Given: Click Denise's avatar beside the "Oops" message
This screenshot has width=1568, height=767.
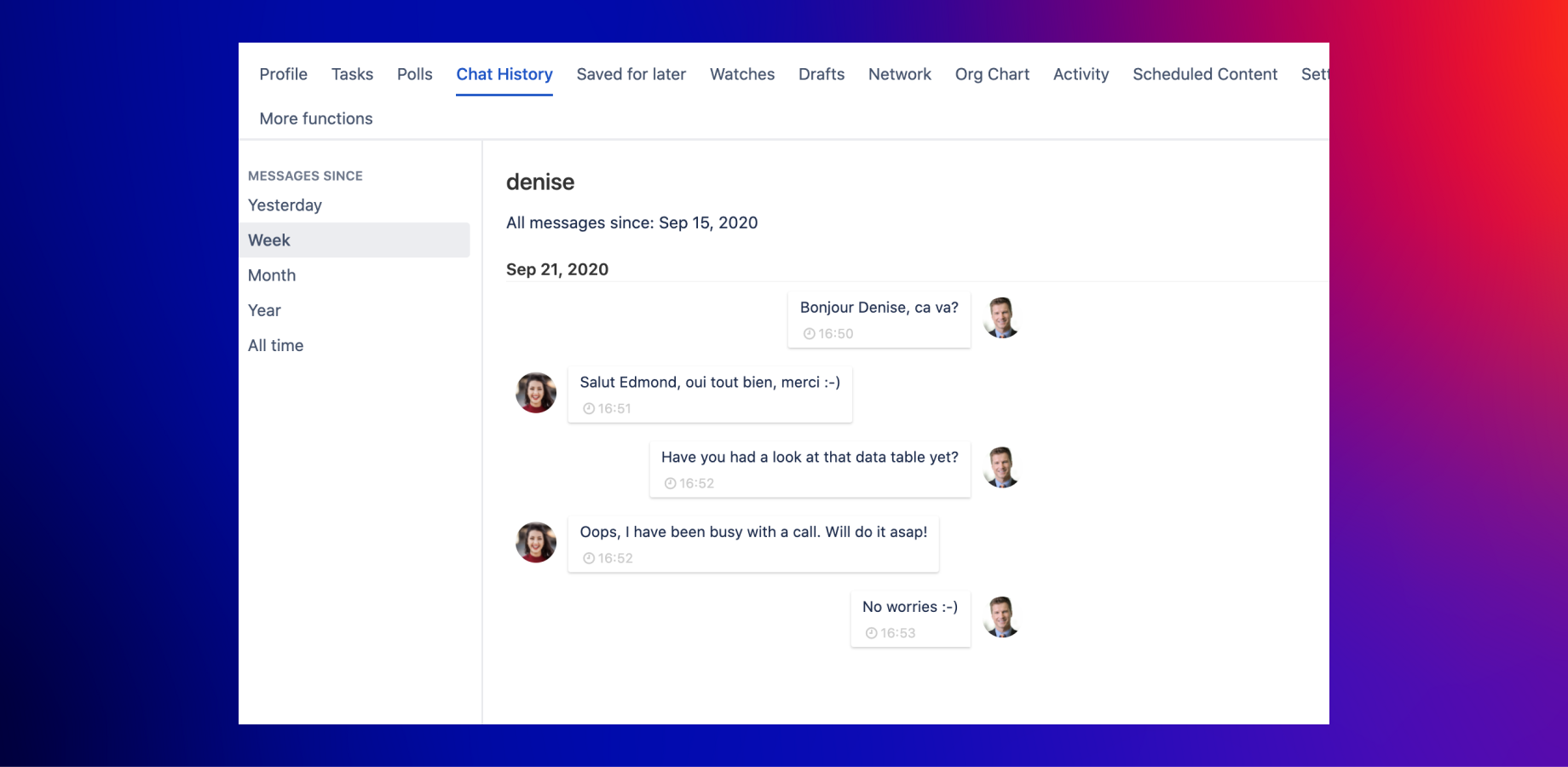Looking at the screenshot, I should (x=535, y=542).
